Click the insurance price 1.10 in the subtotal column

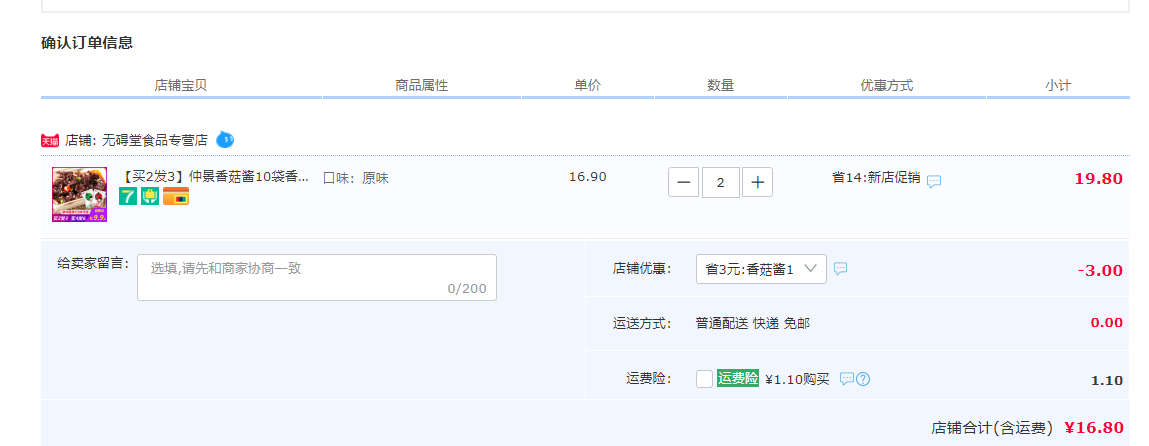[1106, 381]
